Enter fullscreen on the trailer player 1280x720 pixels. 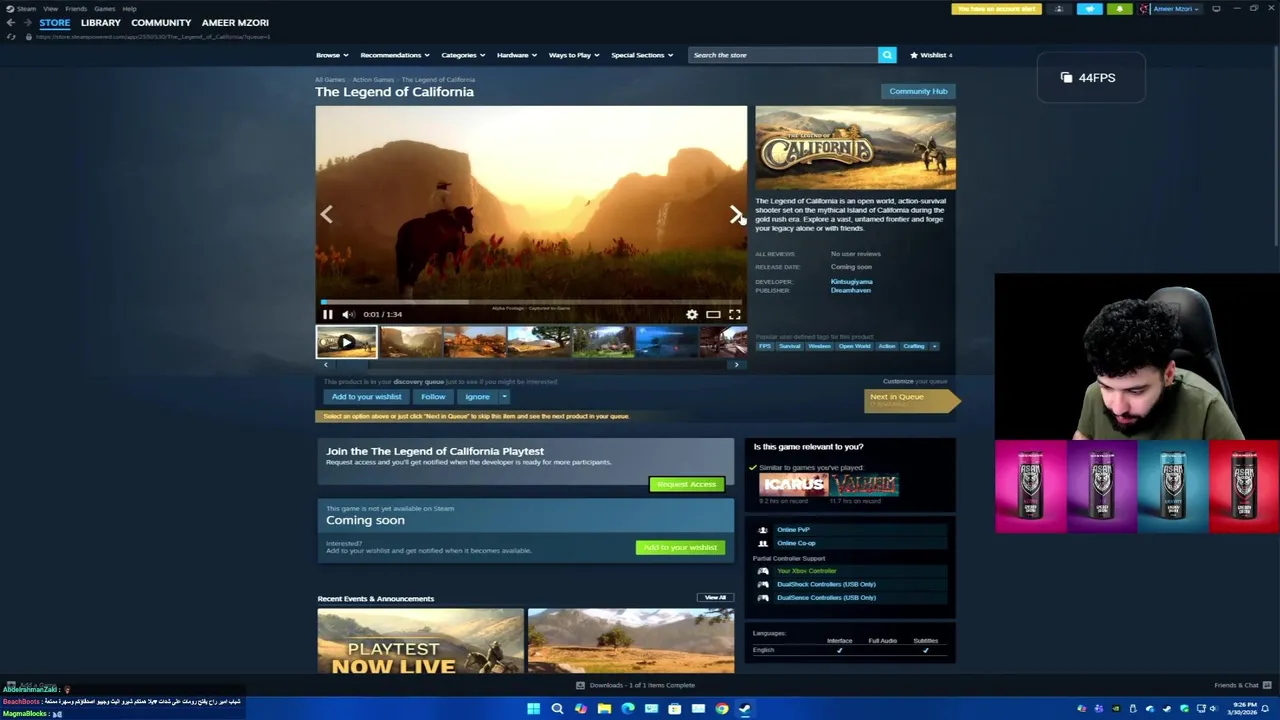pyautogui.click(x=735, y=314)
